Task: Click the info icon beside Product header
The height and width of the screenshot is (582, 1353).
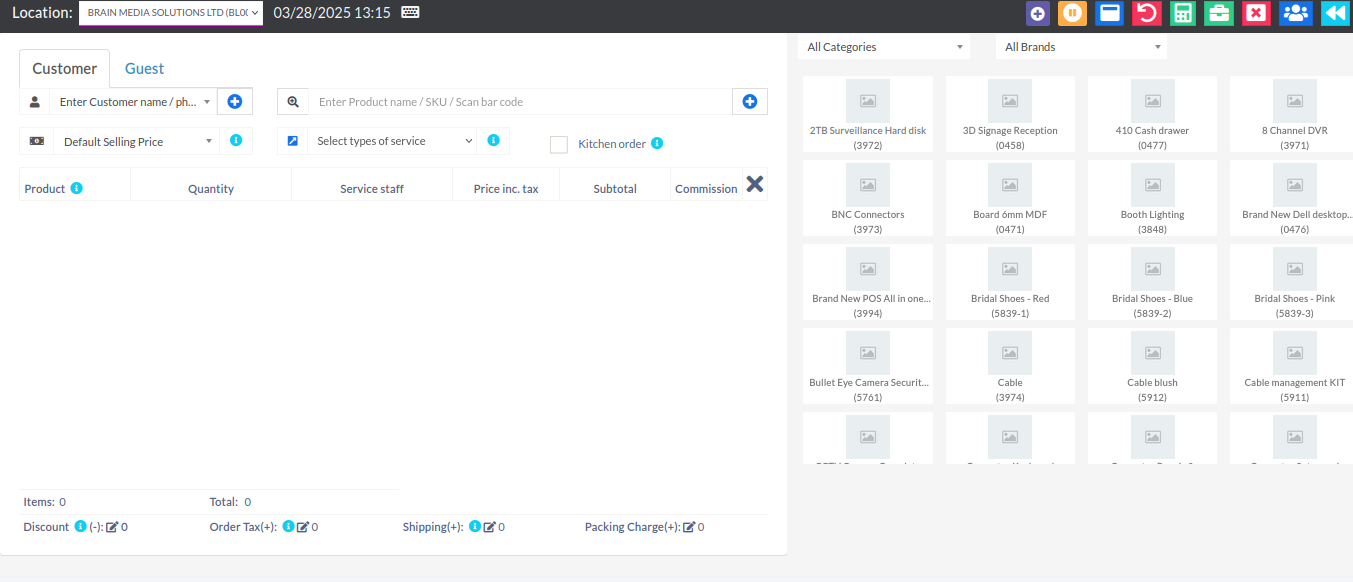Action: (77, 188)
